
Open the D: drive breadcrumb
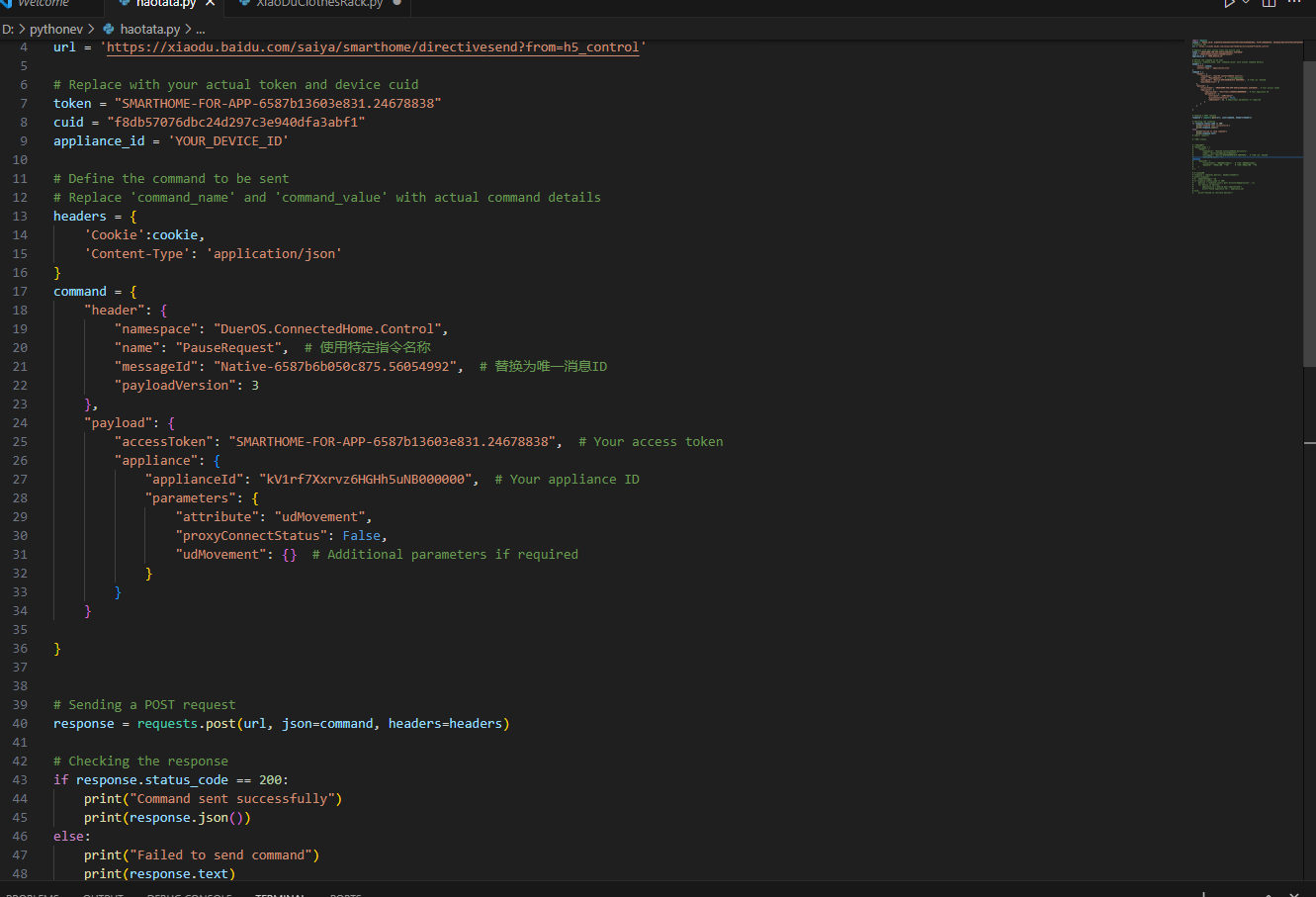coord(8,29)
